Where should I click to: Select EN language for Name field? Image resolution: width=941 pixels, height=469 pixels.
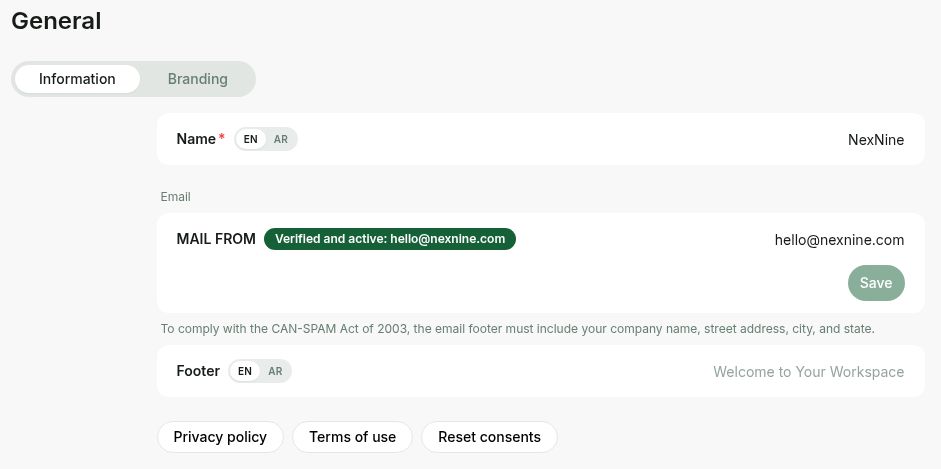pos(250,139)
